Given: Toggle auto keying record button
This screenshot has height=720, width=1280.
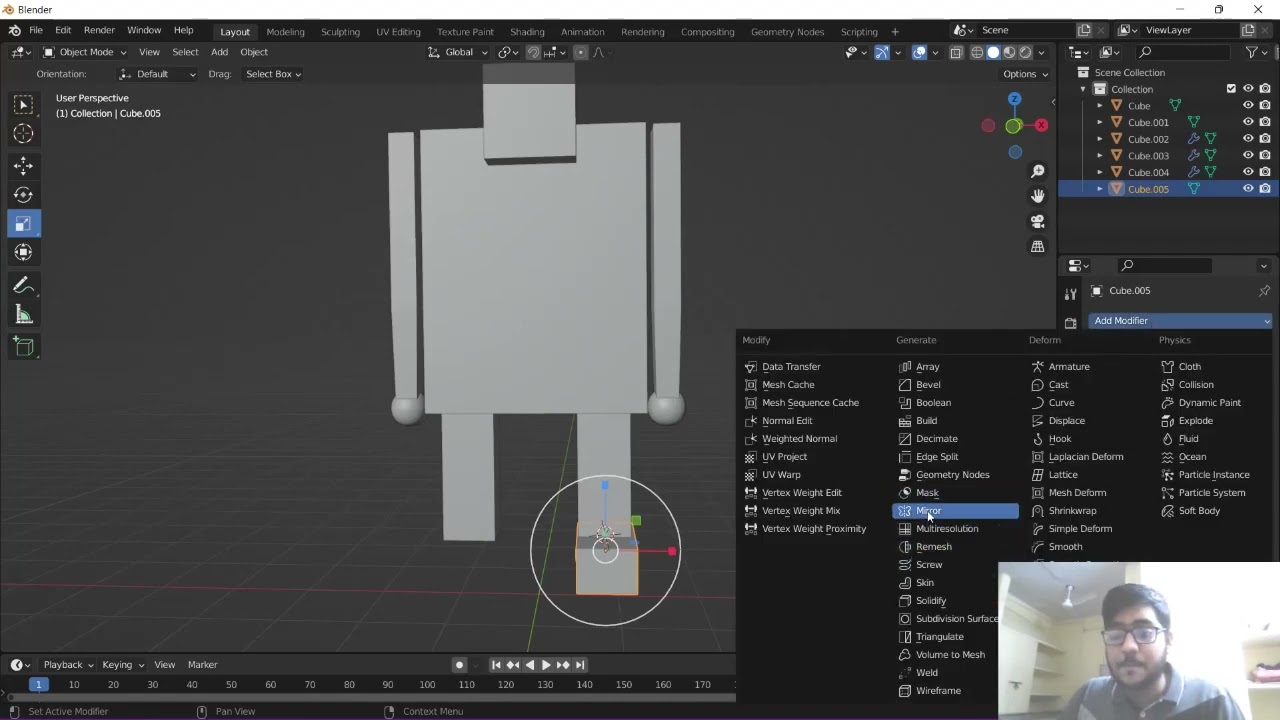Looking at the screenshot, I should click(x=459, y=665).
